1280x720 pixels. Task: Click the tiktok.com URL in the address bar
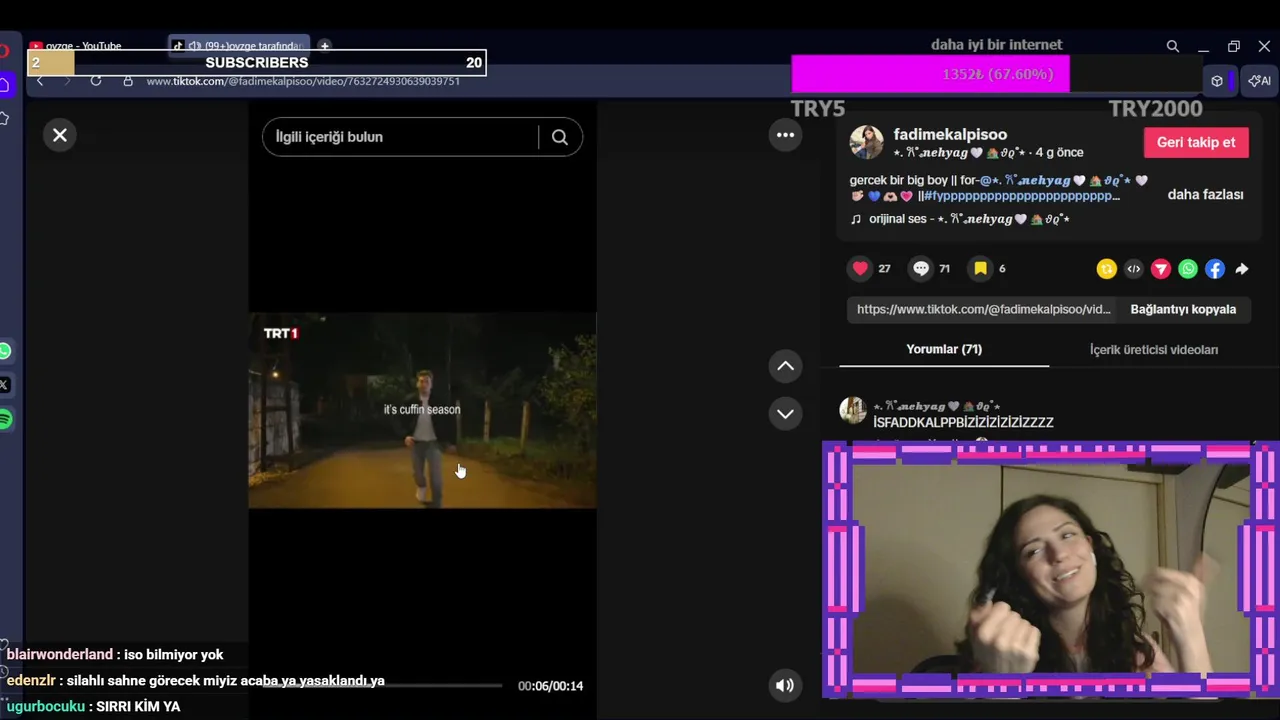click(x=303, y=81)
